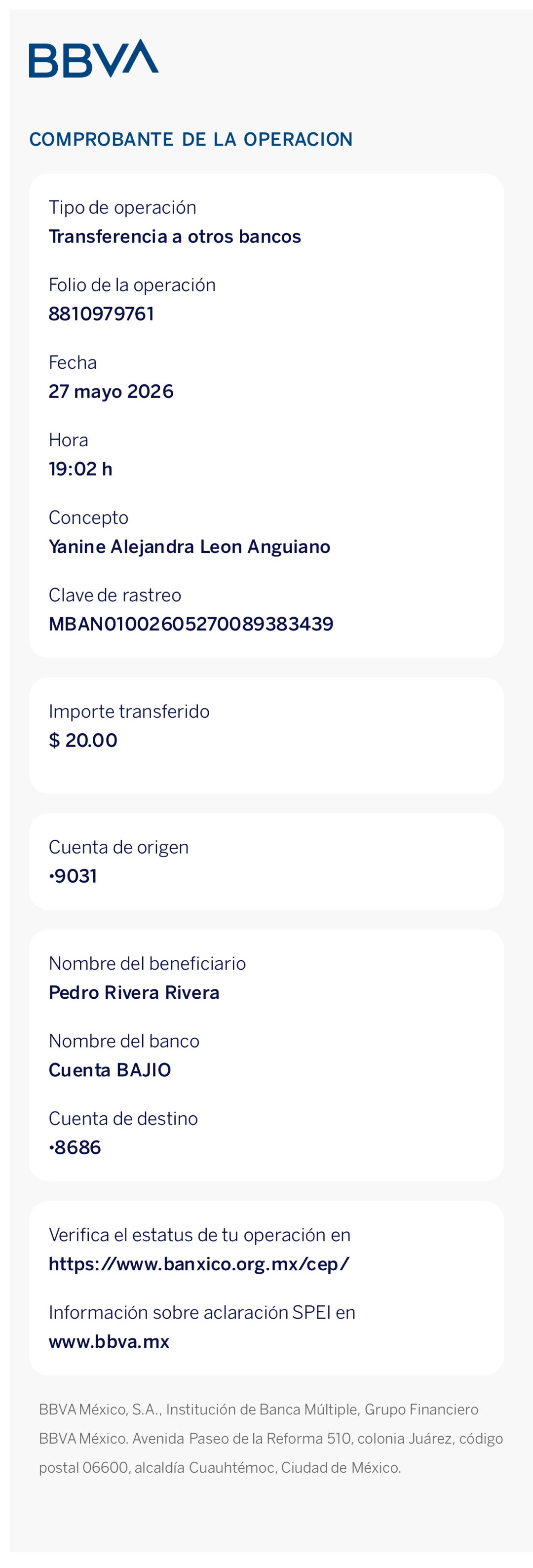Click the destination account ending 8686
The image size is (533, 1568).
click(x=75, y=1147)
